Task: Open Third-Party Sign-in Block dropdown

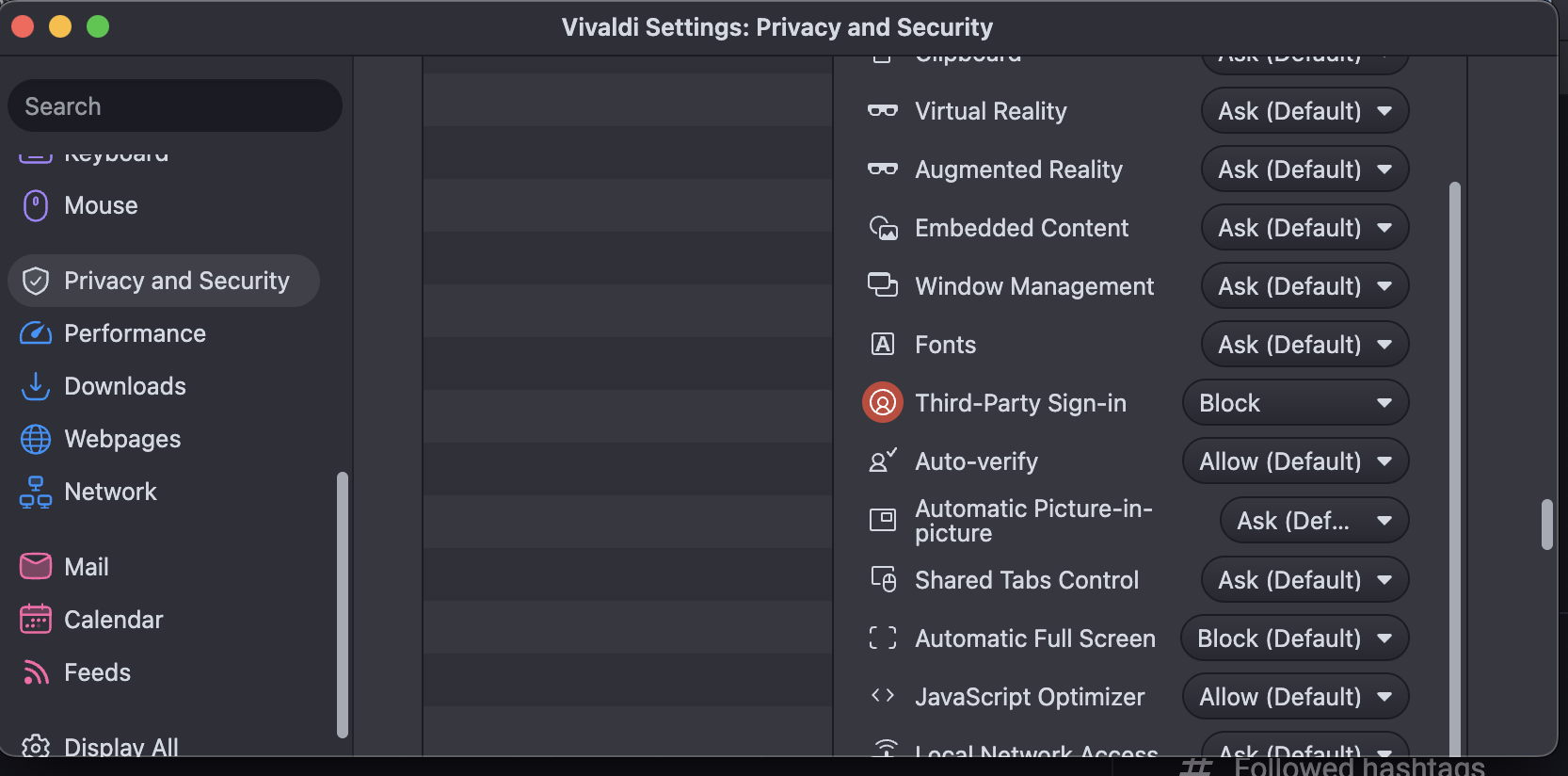Action: point(1294,403)
